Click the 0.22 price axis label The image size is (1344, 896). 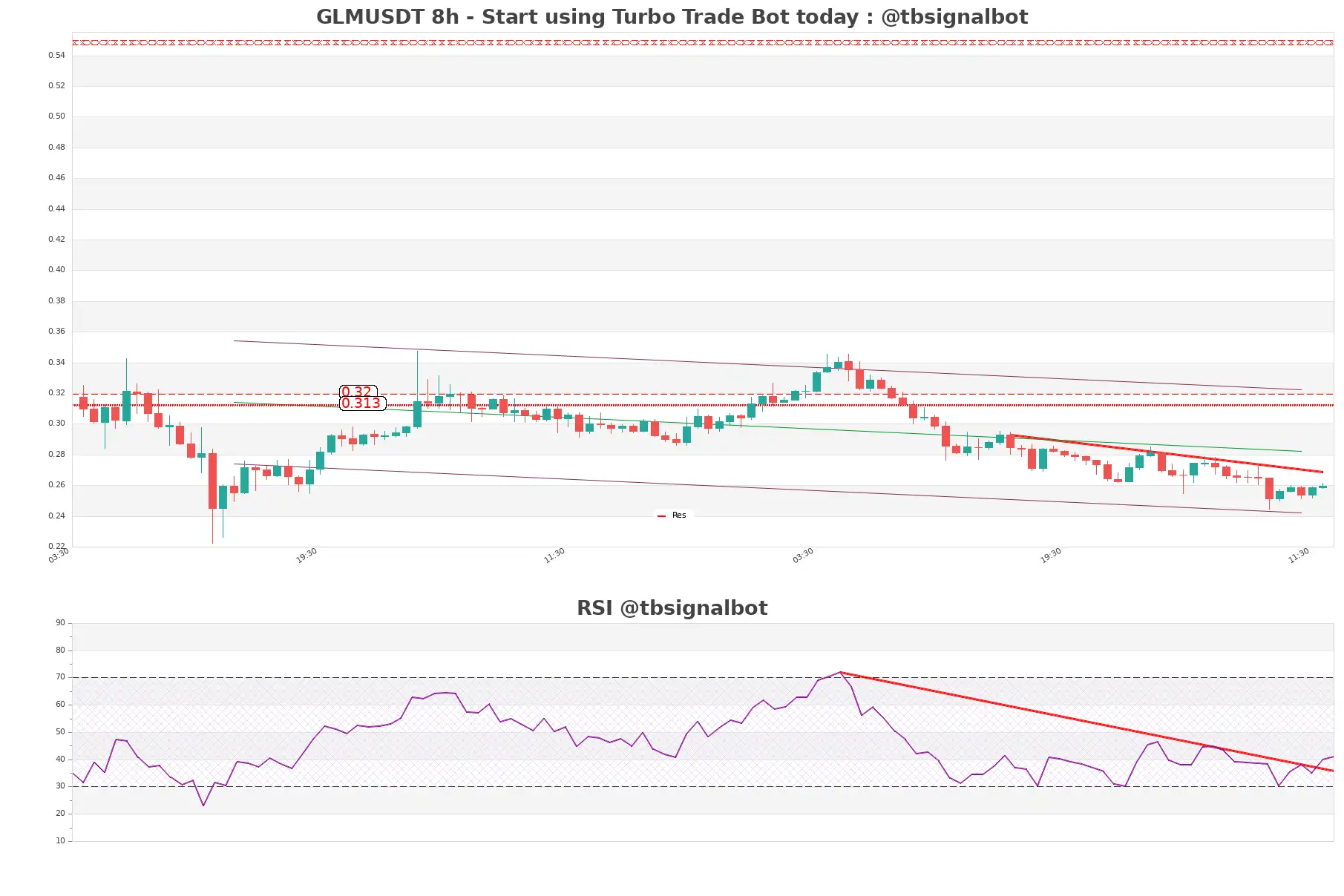coord(56,547)
